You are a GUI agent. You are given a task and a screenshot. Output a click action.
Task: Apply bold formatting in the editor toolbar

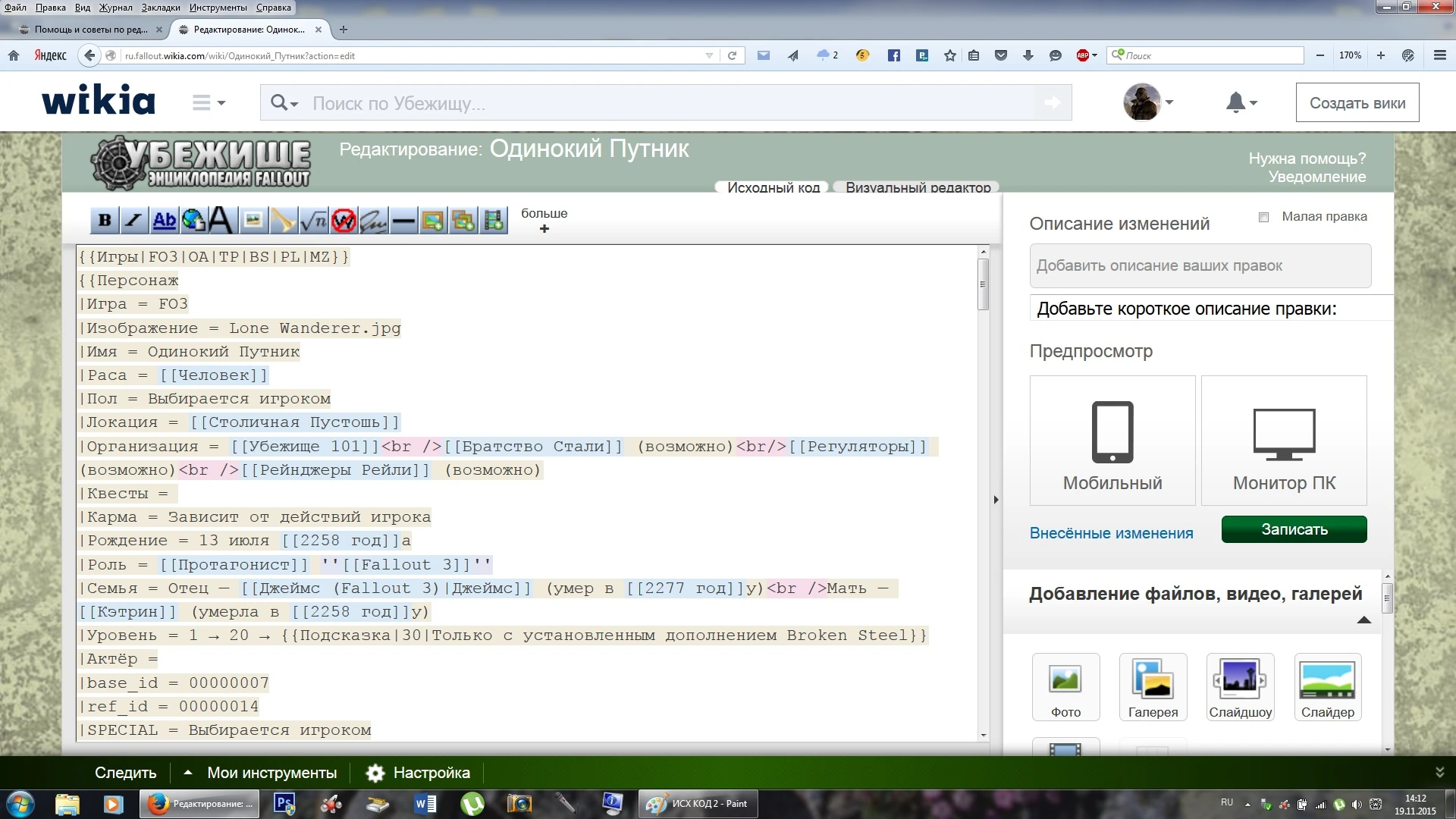coord(105,221)
